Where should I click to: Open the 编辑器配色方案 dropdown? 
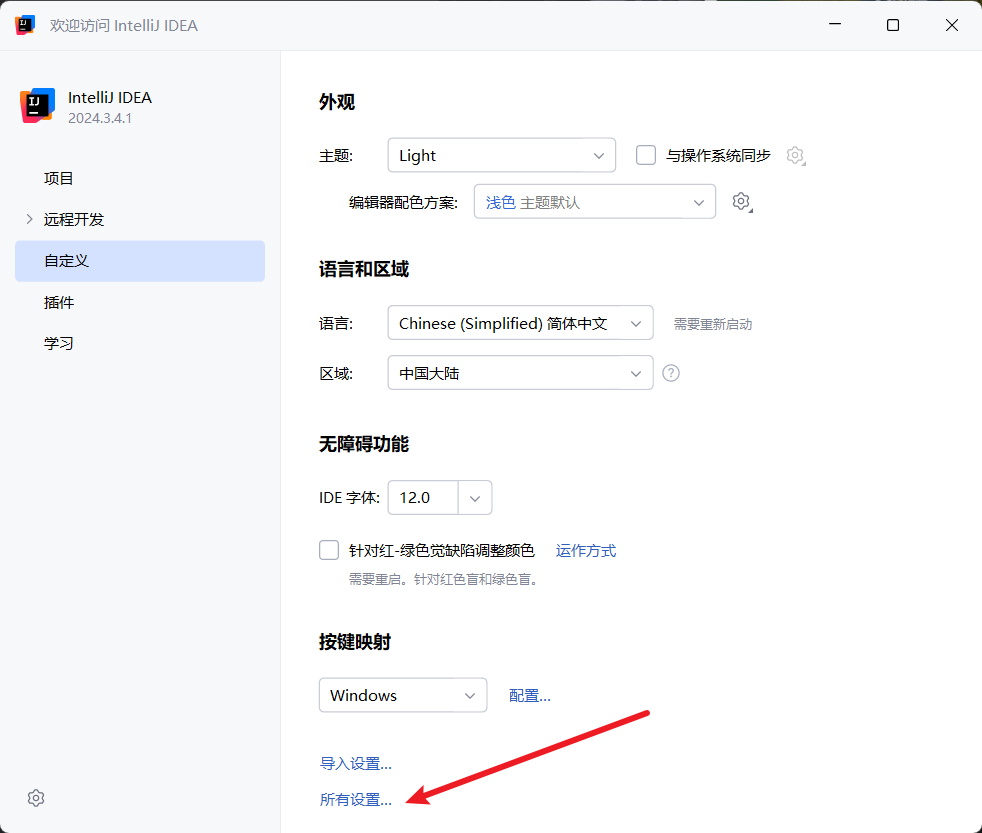[594, 202]
